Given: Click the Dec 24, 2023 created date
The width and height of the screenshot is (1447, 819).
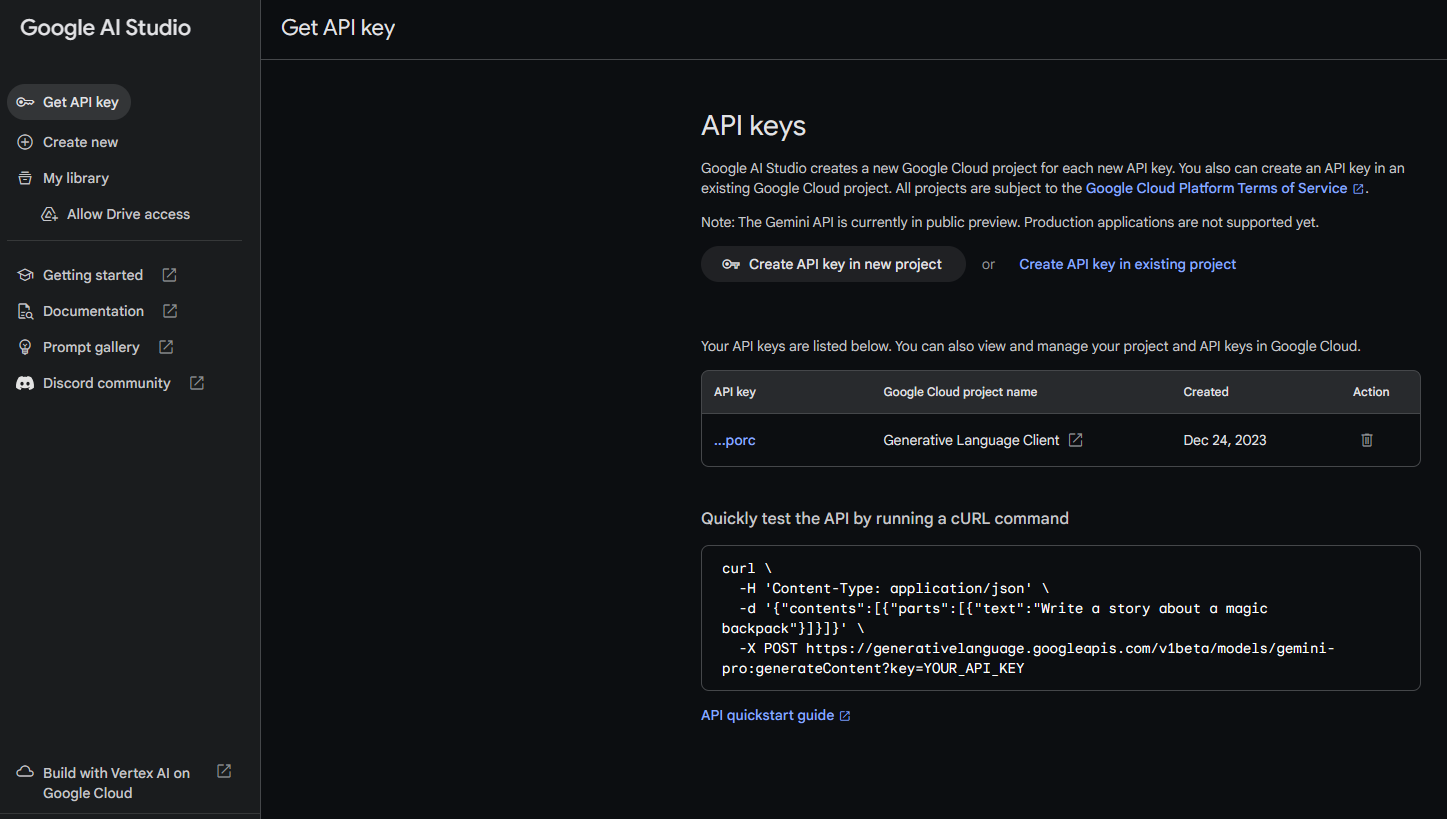Looking at the screenshot, I should pos(1224,440).
